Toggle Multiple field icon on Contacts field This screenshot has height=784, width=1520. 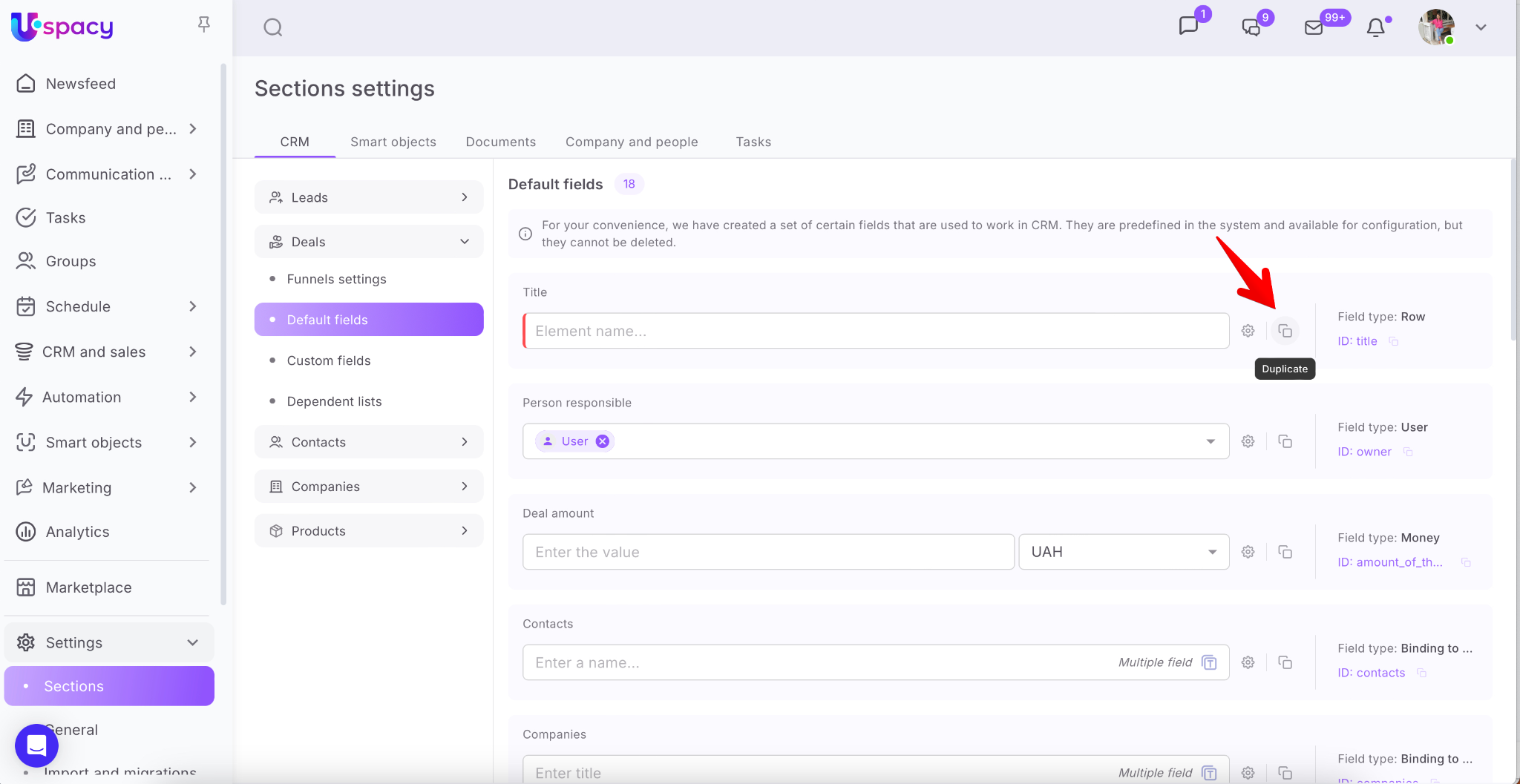coord(1209,662)
